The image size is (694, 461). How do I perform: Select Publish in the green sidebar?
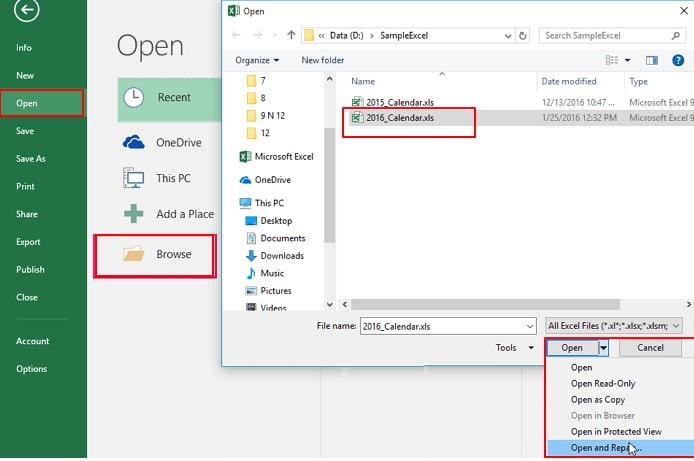pyautogui.click(x=30, y=269)
